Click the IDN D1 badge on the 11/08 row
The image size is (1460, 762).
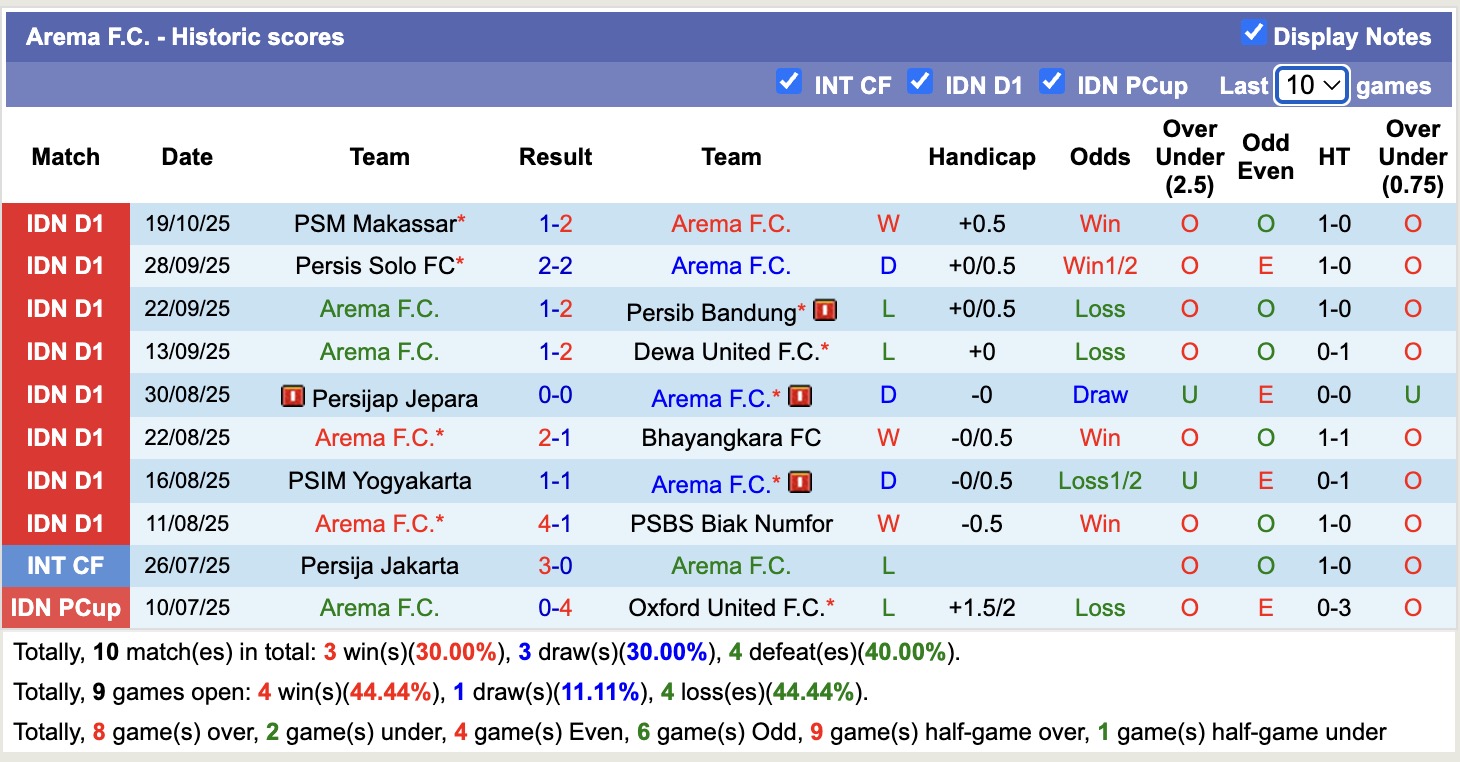(65, 523)
